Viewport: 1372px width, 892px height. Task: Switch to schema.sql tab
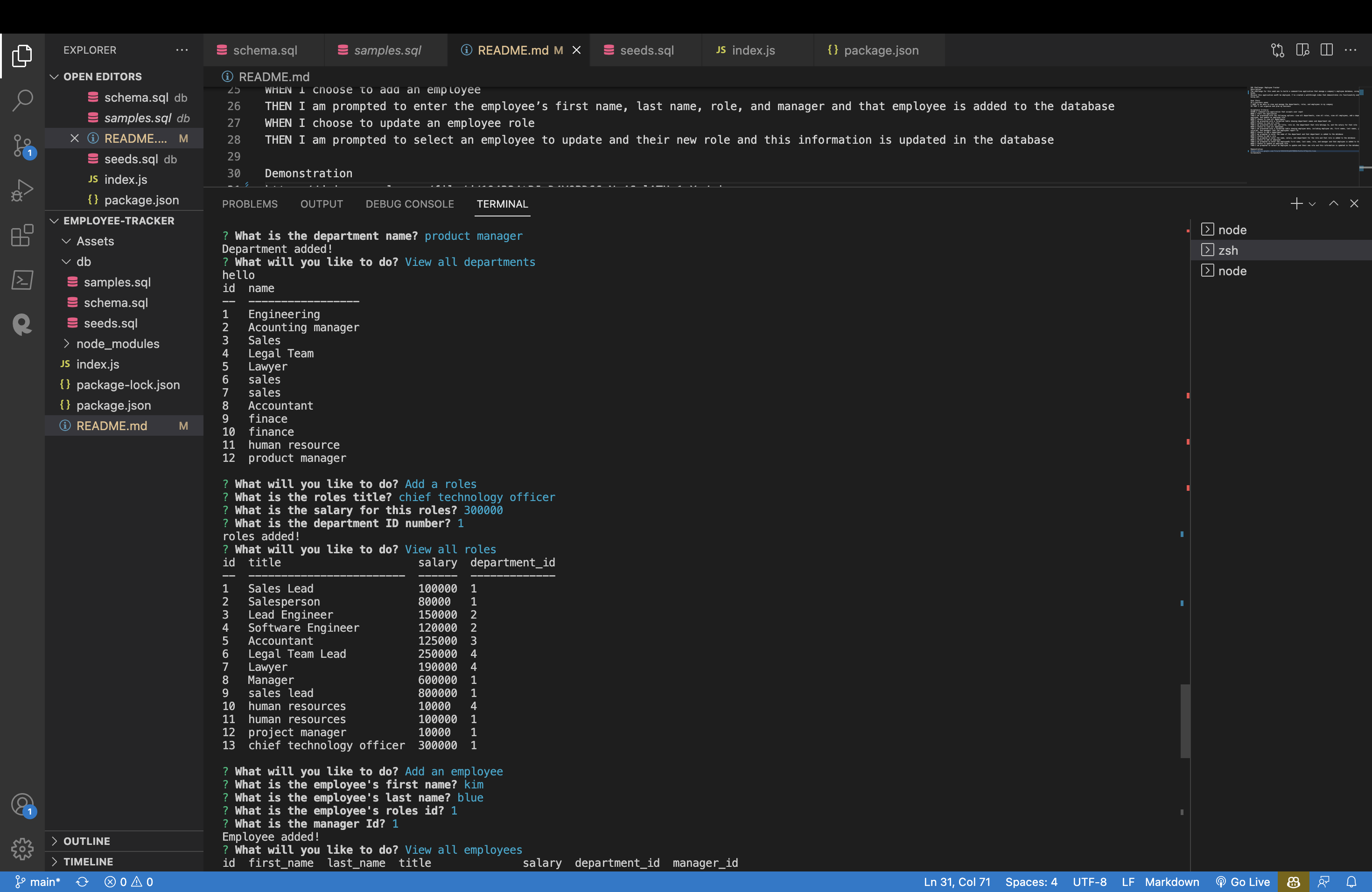264,50
